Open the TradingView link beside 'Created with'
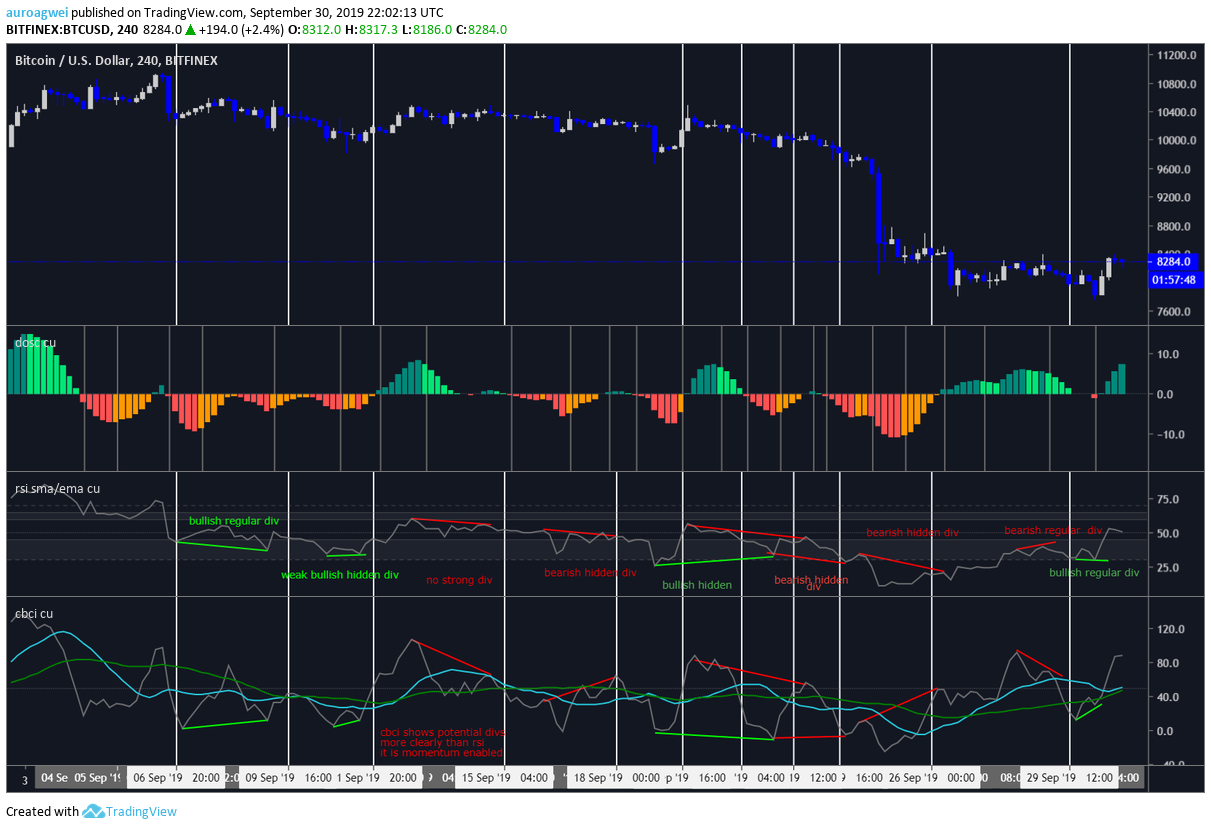The width and height of the screenshot is (1211, 829). point(142,811)
